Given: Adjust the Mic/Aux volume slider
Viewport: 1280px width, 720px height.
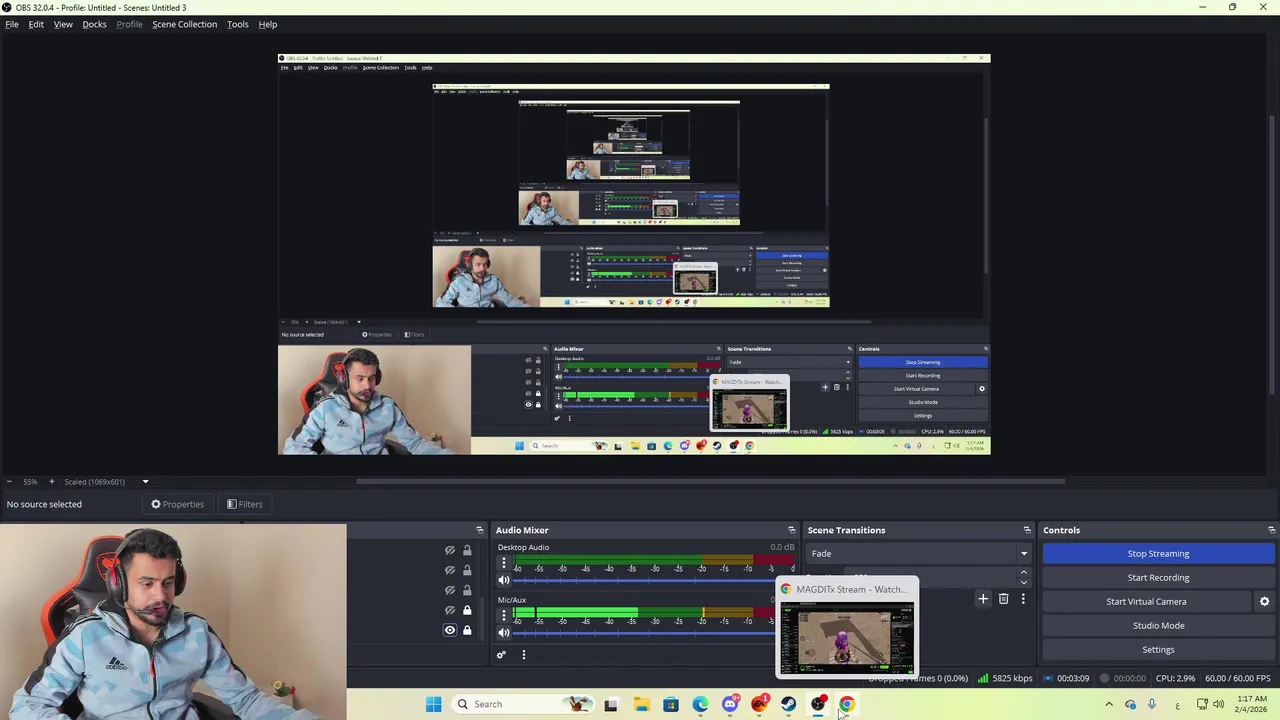Looking at the screenshot, I should [x=645, y=633].
